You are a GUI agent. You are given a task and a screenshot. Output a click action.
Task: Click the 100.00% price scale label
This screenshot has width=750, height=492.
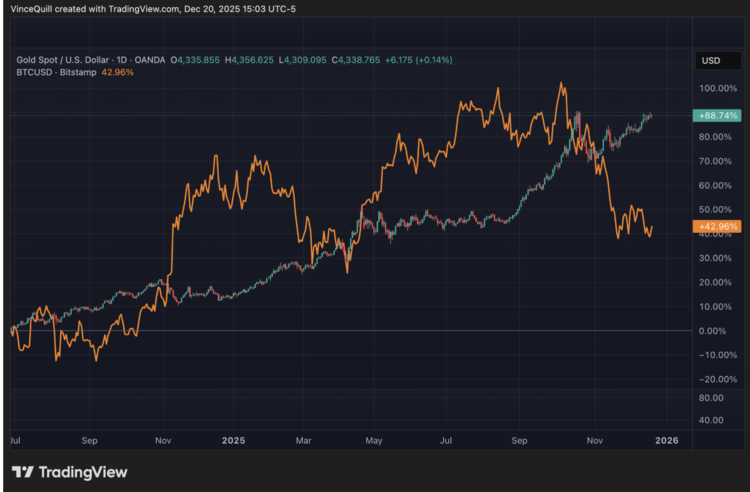(x=718, y=88)
